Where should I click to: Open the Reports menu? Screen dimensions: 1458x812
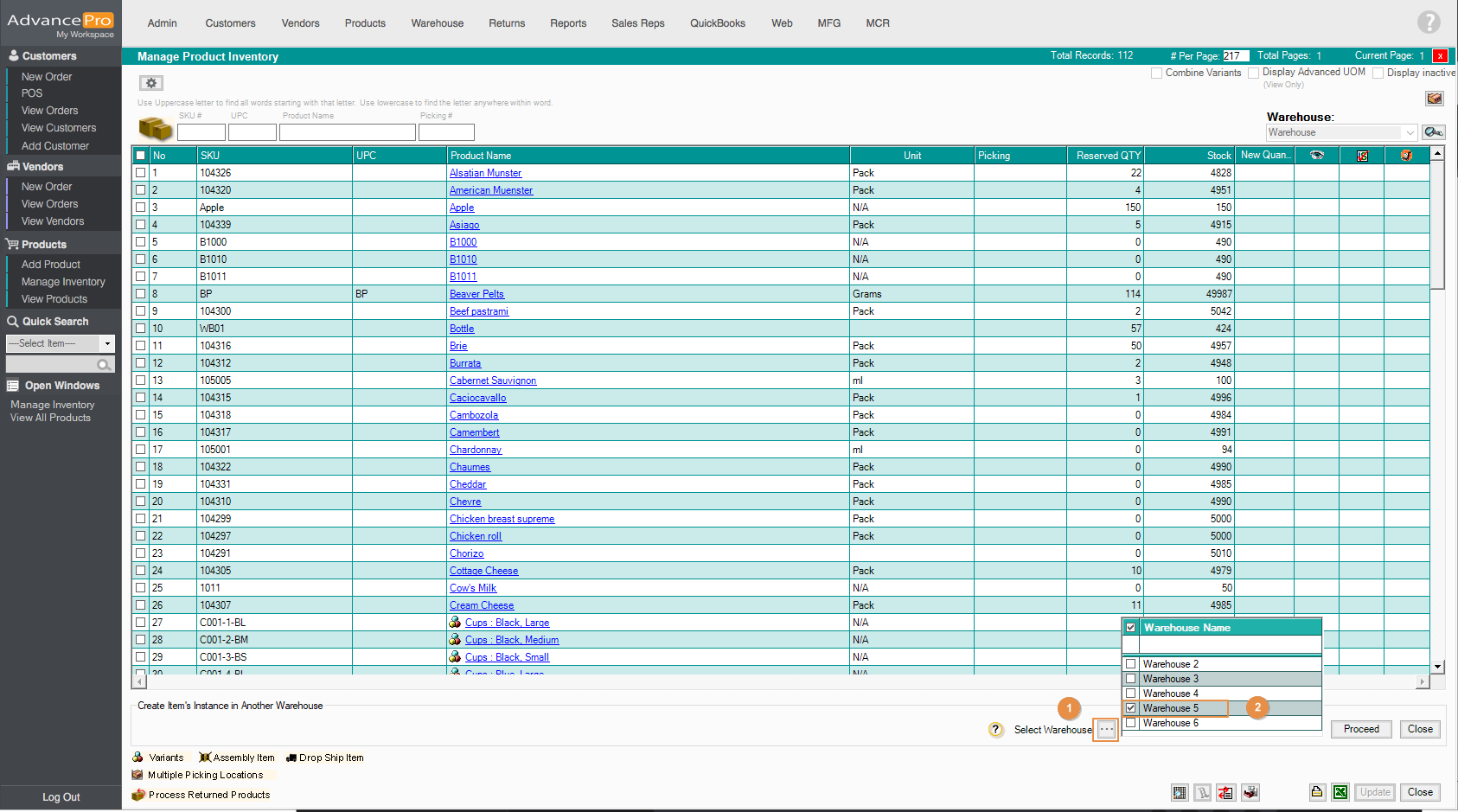(x=567, y=23)
